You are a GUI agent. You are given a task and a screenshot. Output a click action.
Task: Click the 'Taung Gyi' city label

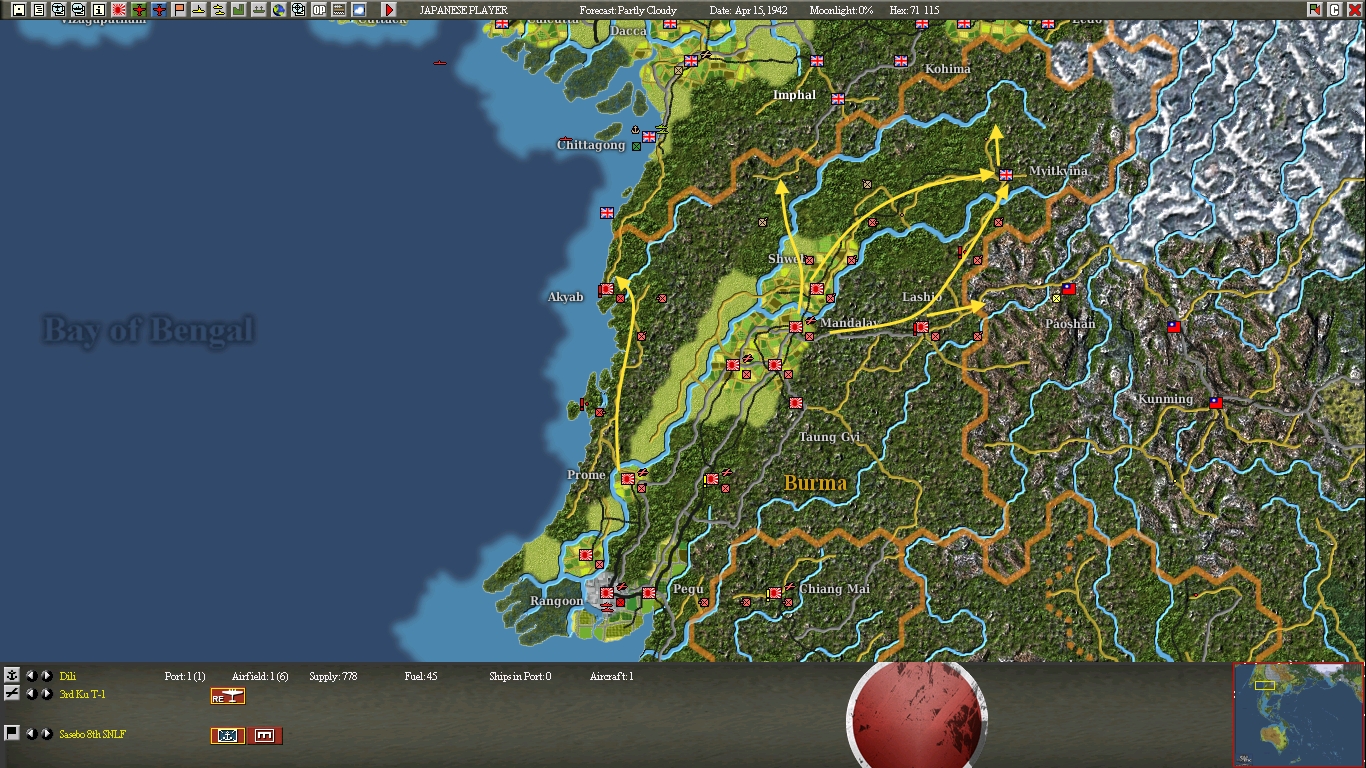pos(829,437)
